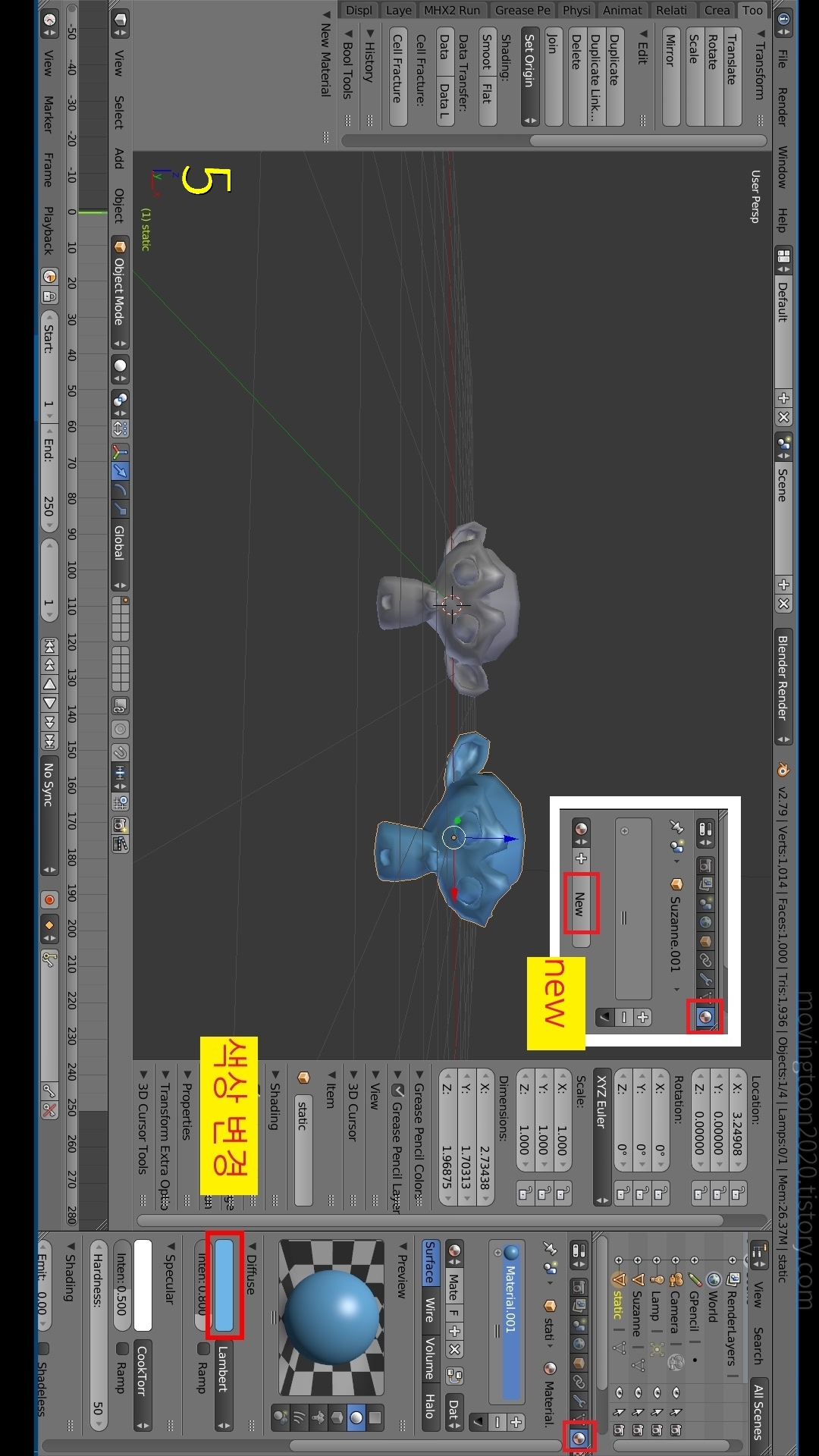Select the sphere material preview shape
Image resolution: width=819 pixels, height=1456 pixels.
pyautogui.click(x=356, y=1417)
